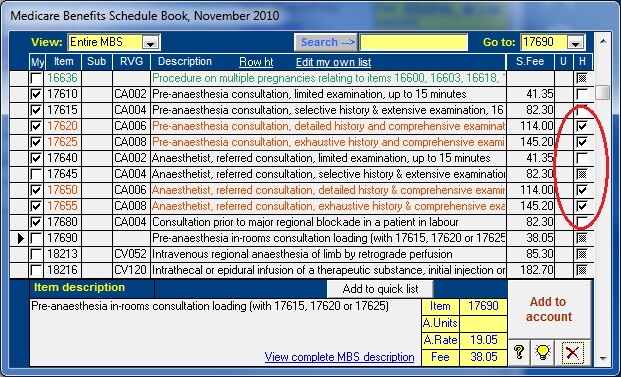Click the RVG column header
The height and width of the screenshot is (377, 621).
[131, 62]
